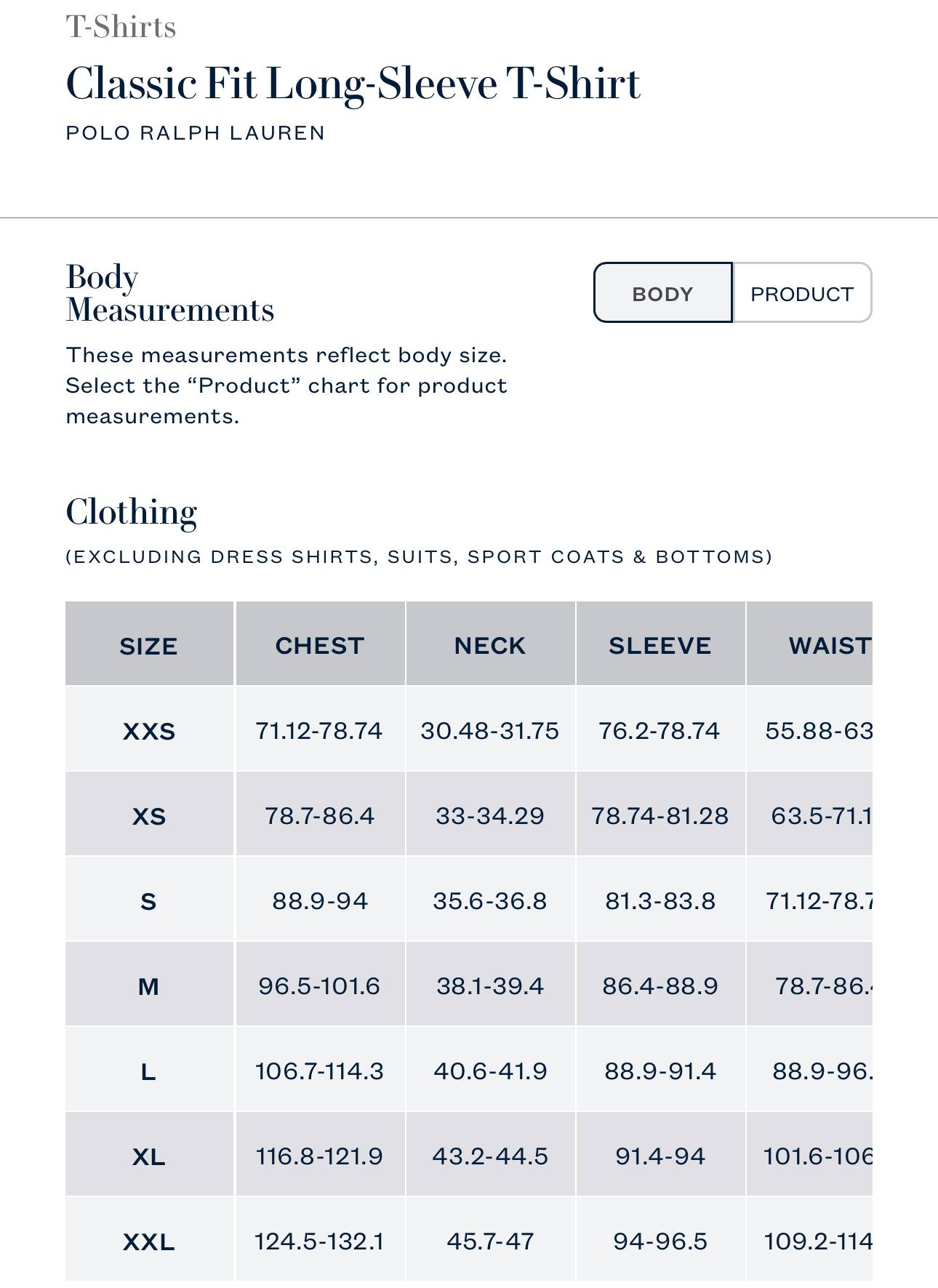Screen dimensions: 938x1288
Task: Select the M size row label
Action: coord(148,986)
